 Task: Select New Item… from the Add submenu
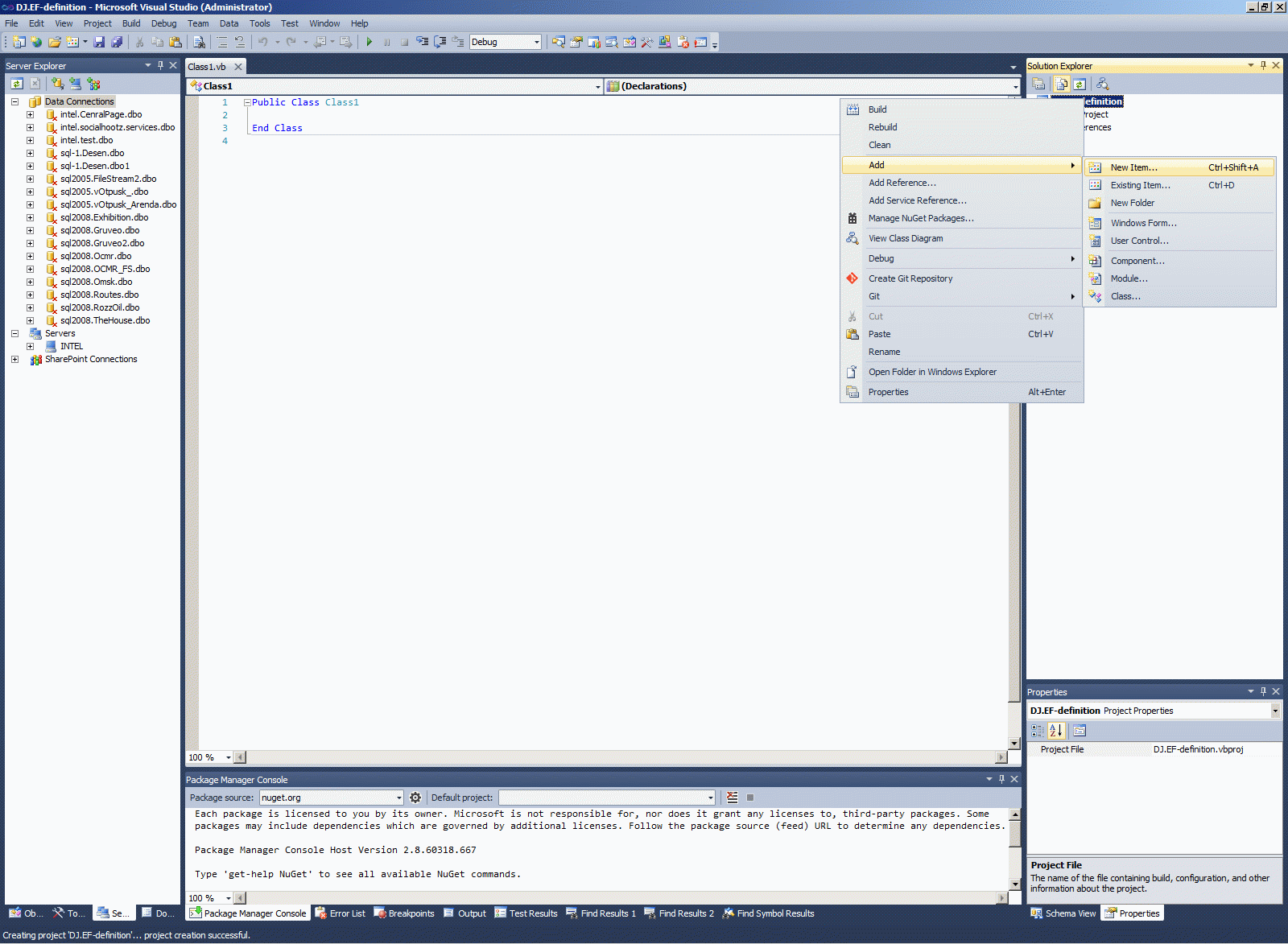click(x=1180, y=167)
